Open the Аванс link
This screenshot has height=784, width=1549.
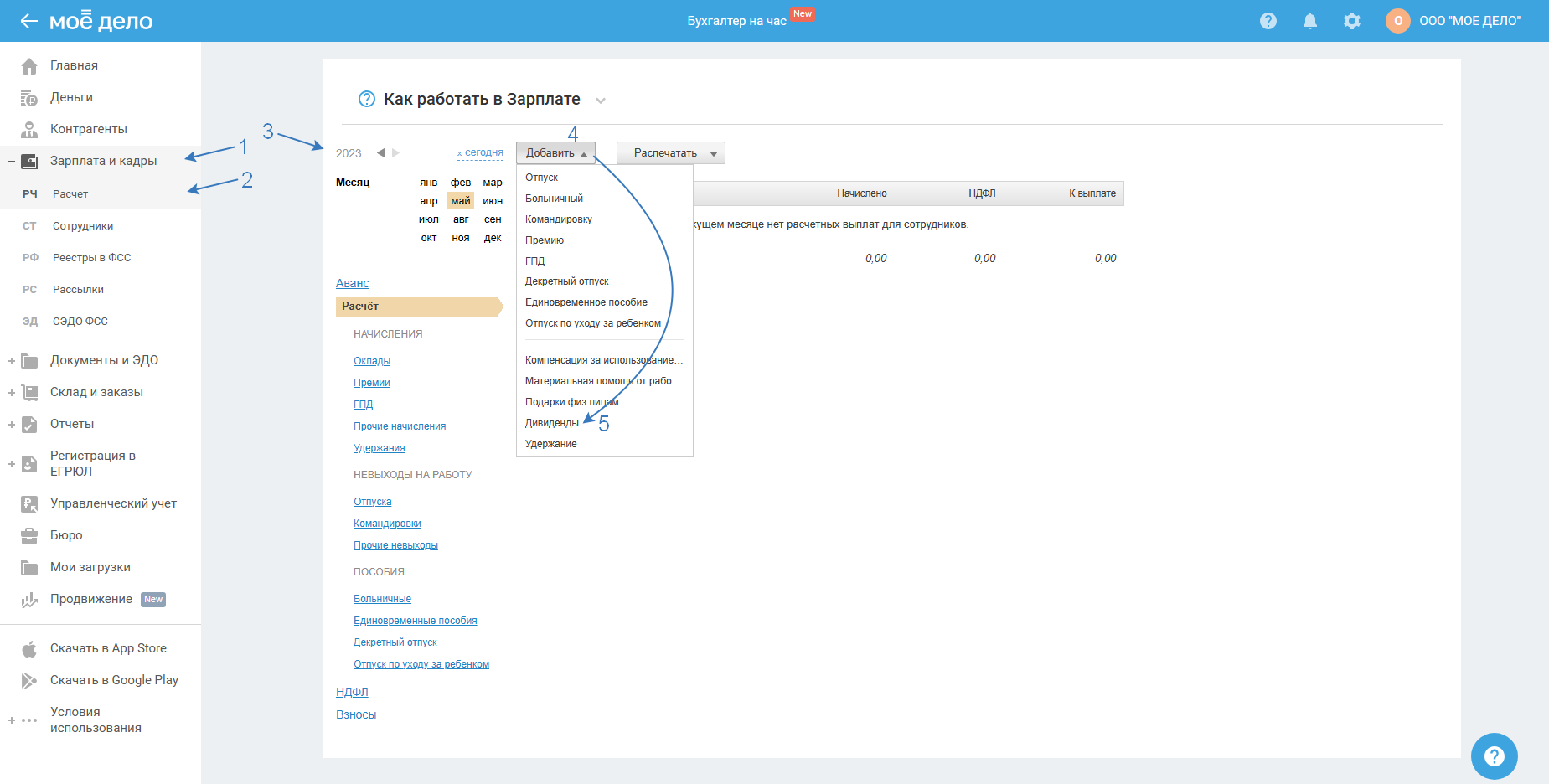pyautogui.click(x=352, y=283)
